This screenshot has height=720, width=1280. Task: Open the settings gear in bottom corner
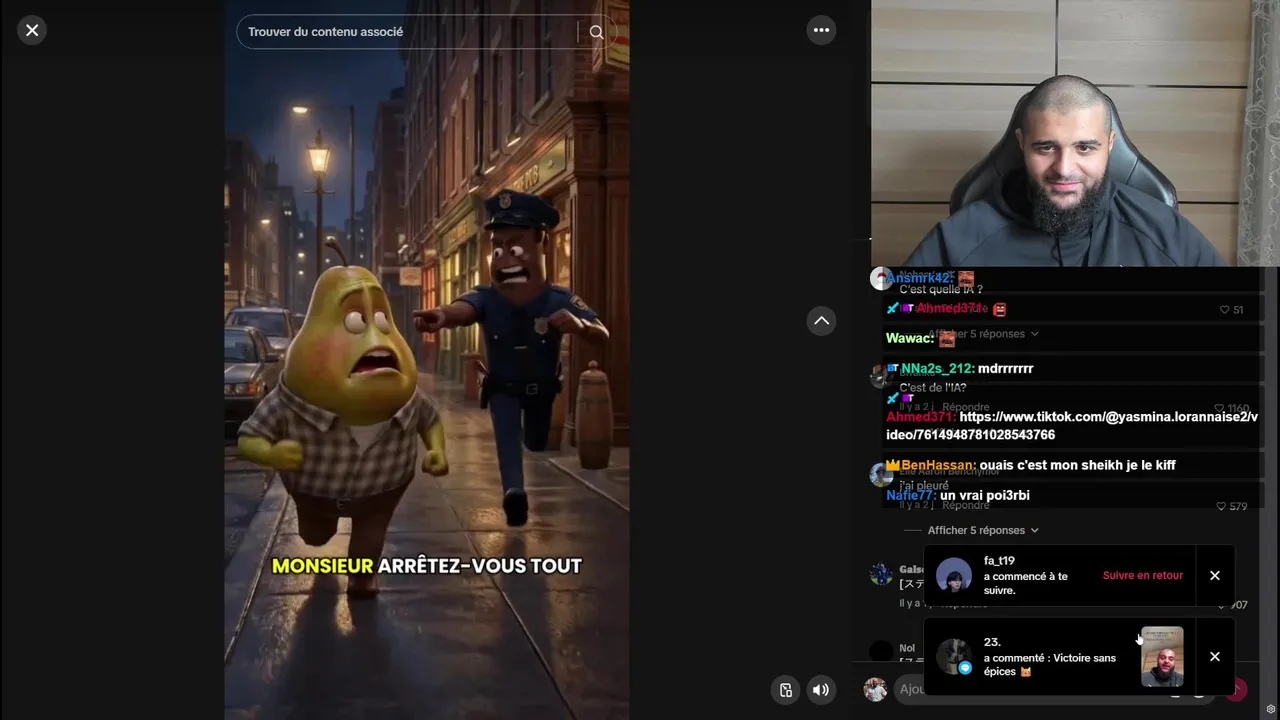[x=1270, y=709]
